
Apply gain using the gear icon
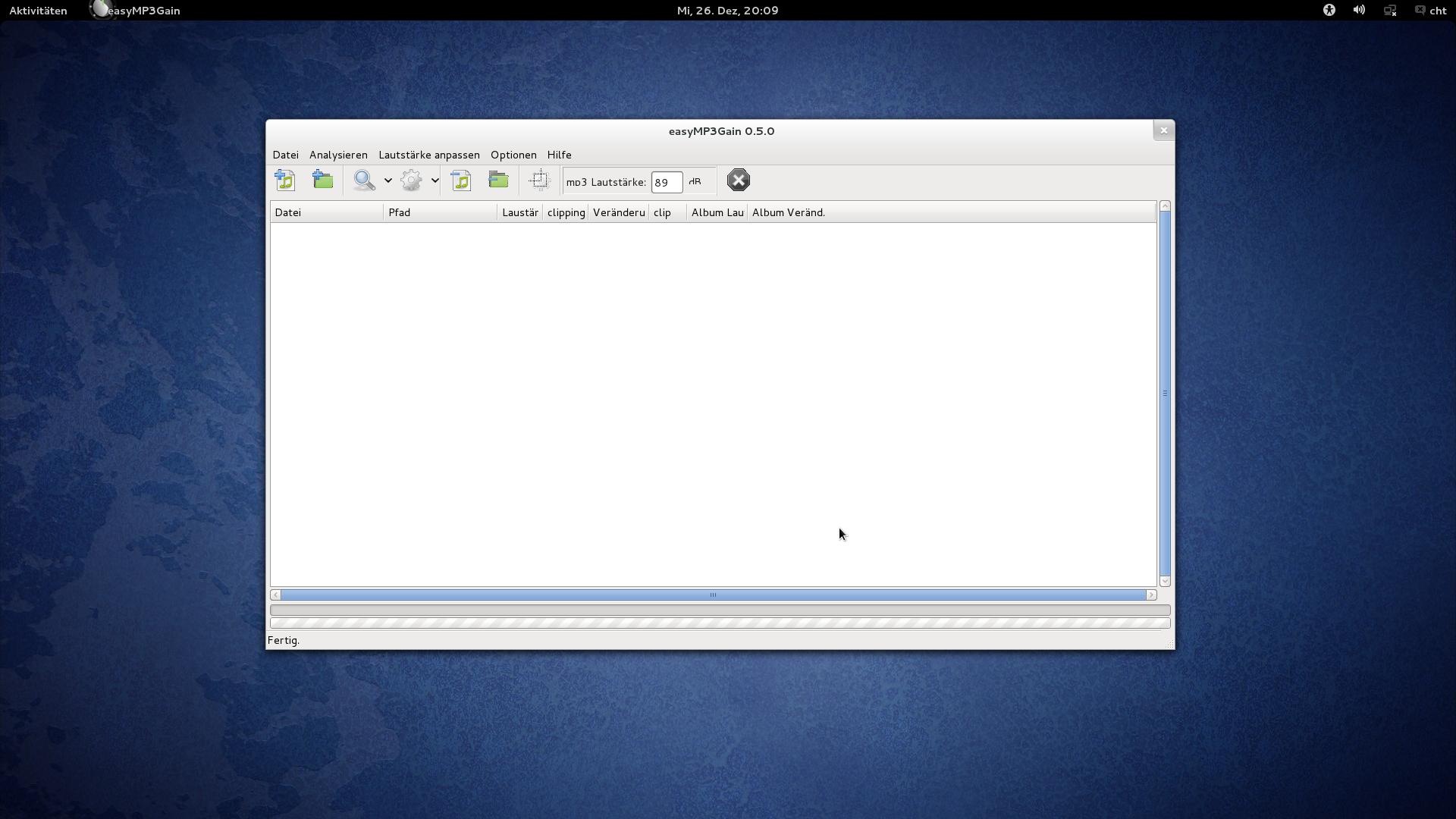(x=412, y=180)
